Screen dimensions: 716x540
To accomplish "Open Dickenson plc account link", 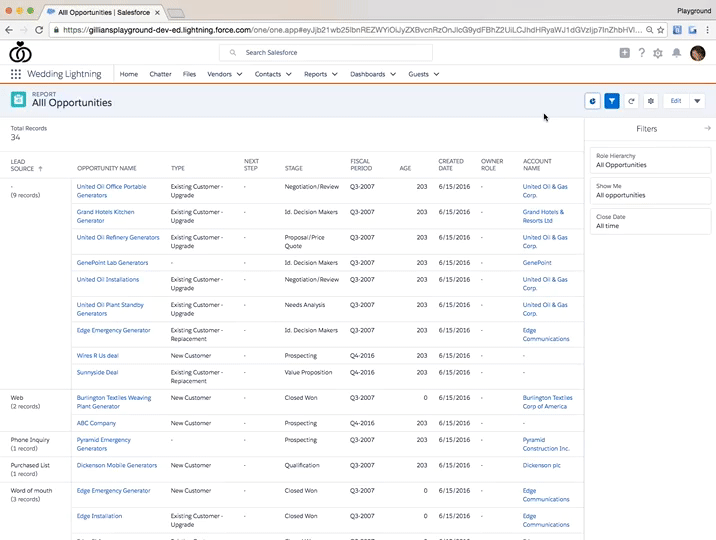I will click(542, 465).
